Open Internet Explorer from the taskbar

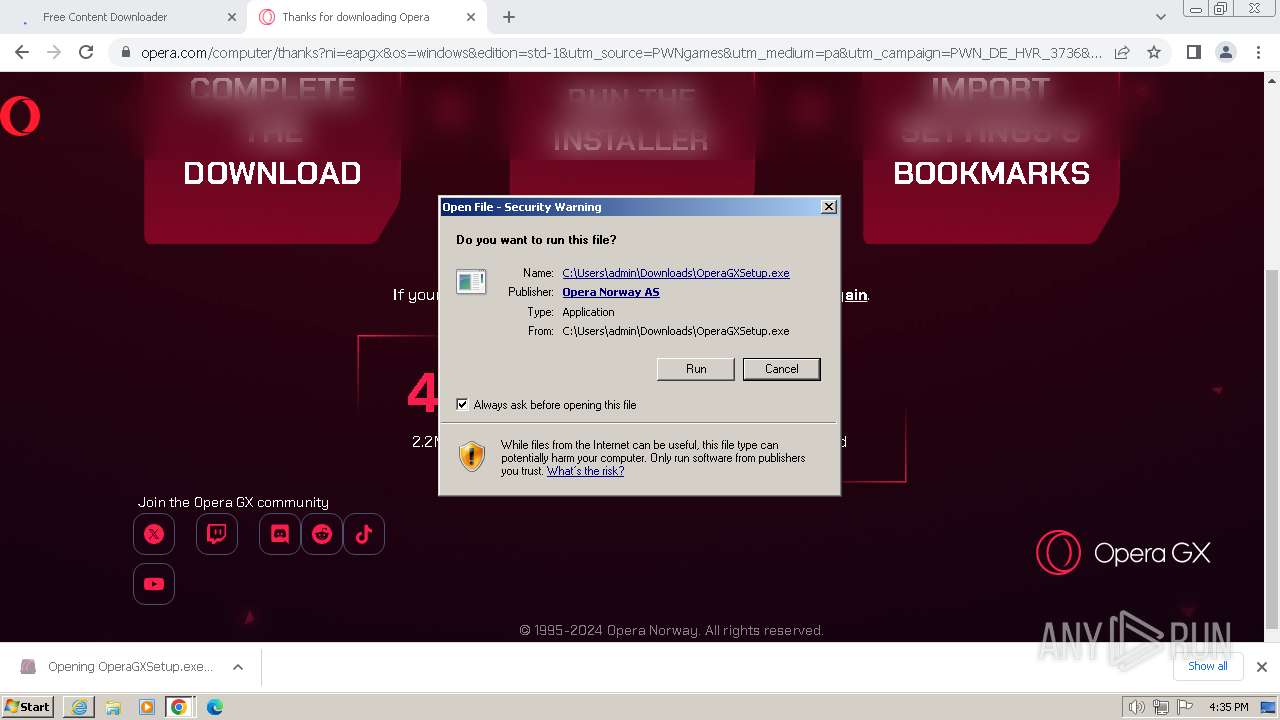pos(79,707)
